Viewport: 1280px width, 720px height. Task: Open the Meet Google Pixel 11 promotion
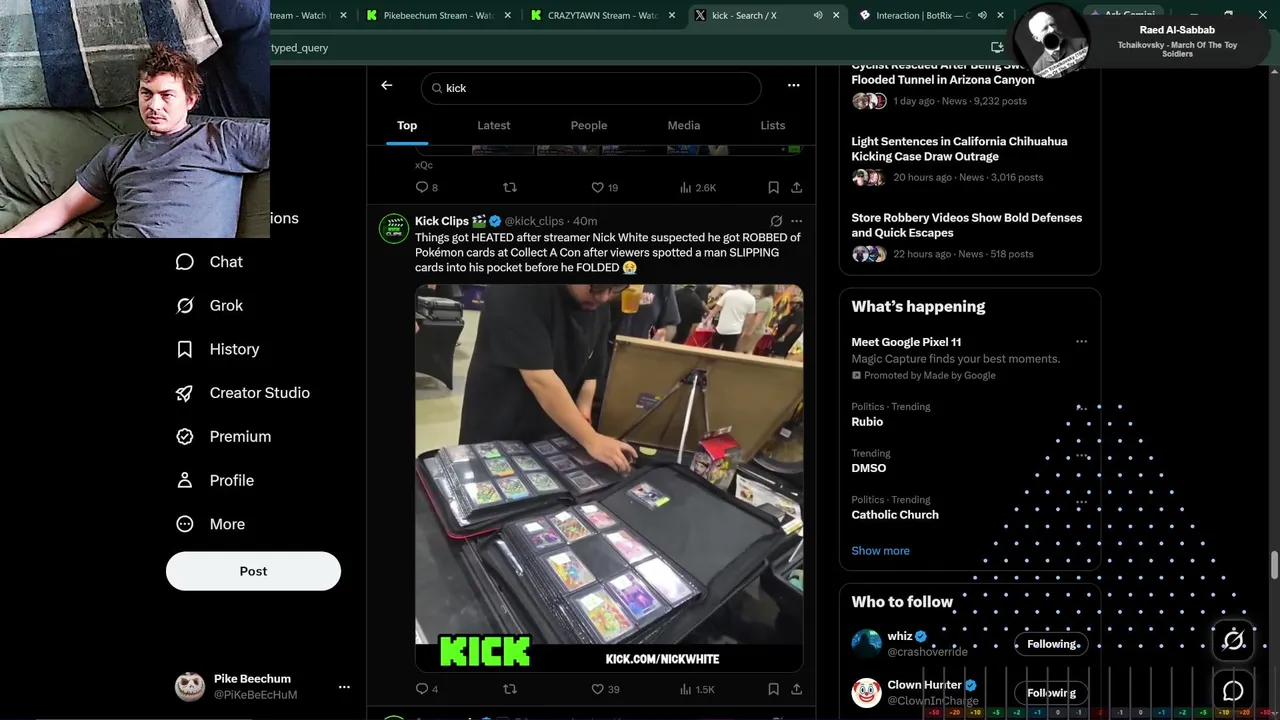coord(906,342)
